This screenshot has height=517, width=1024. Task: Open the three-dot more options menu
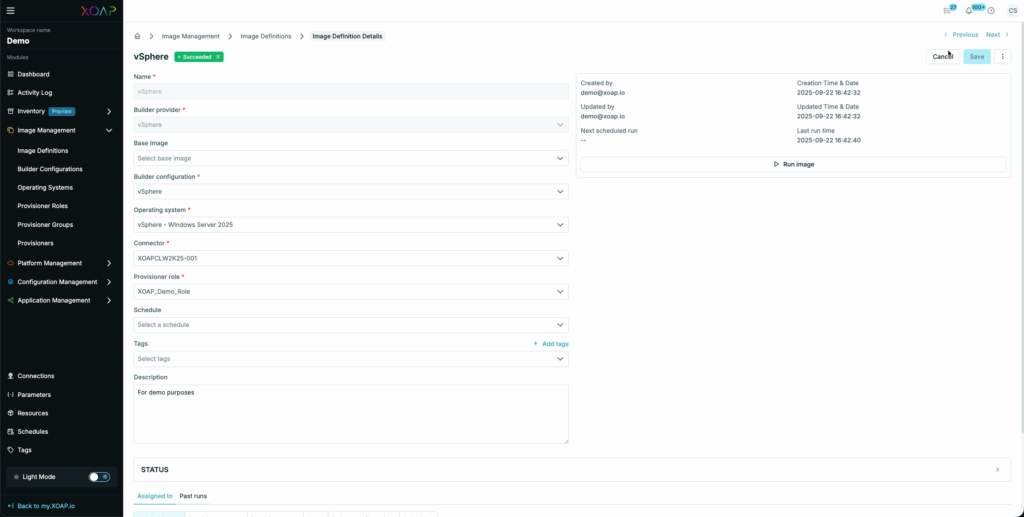click(x=1003, y=57)
